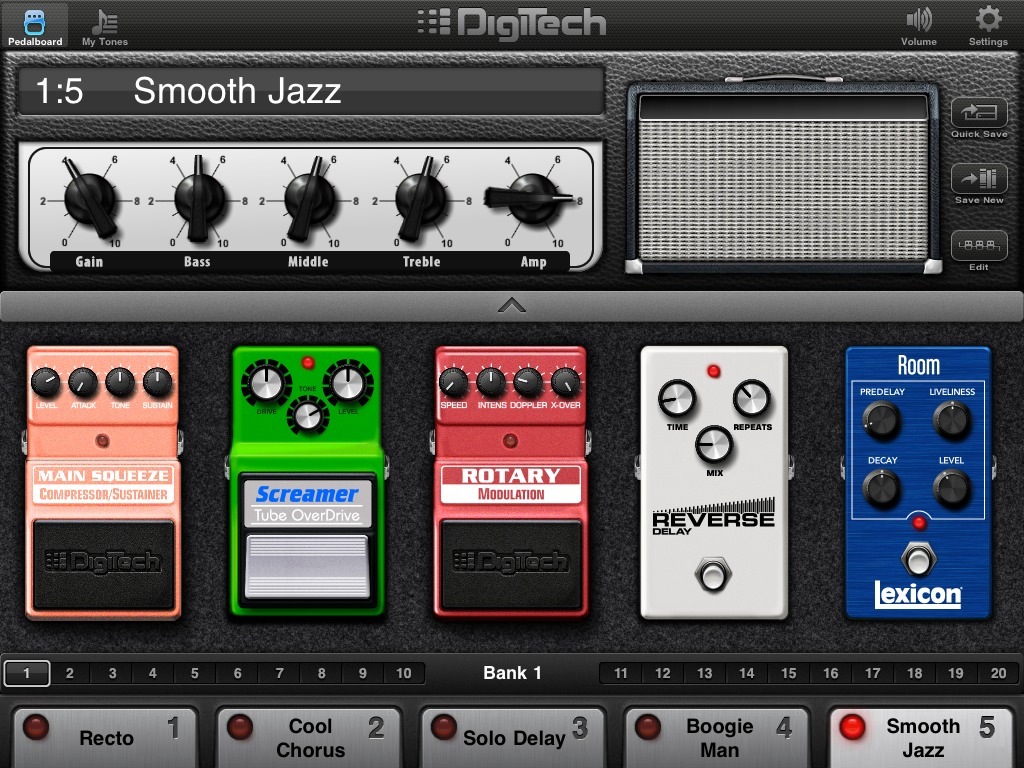
Task: Switch to bank 15
Action: [788, 673]
